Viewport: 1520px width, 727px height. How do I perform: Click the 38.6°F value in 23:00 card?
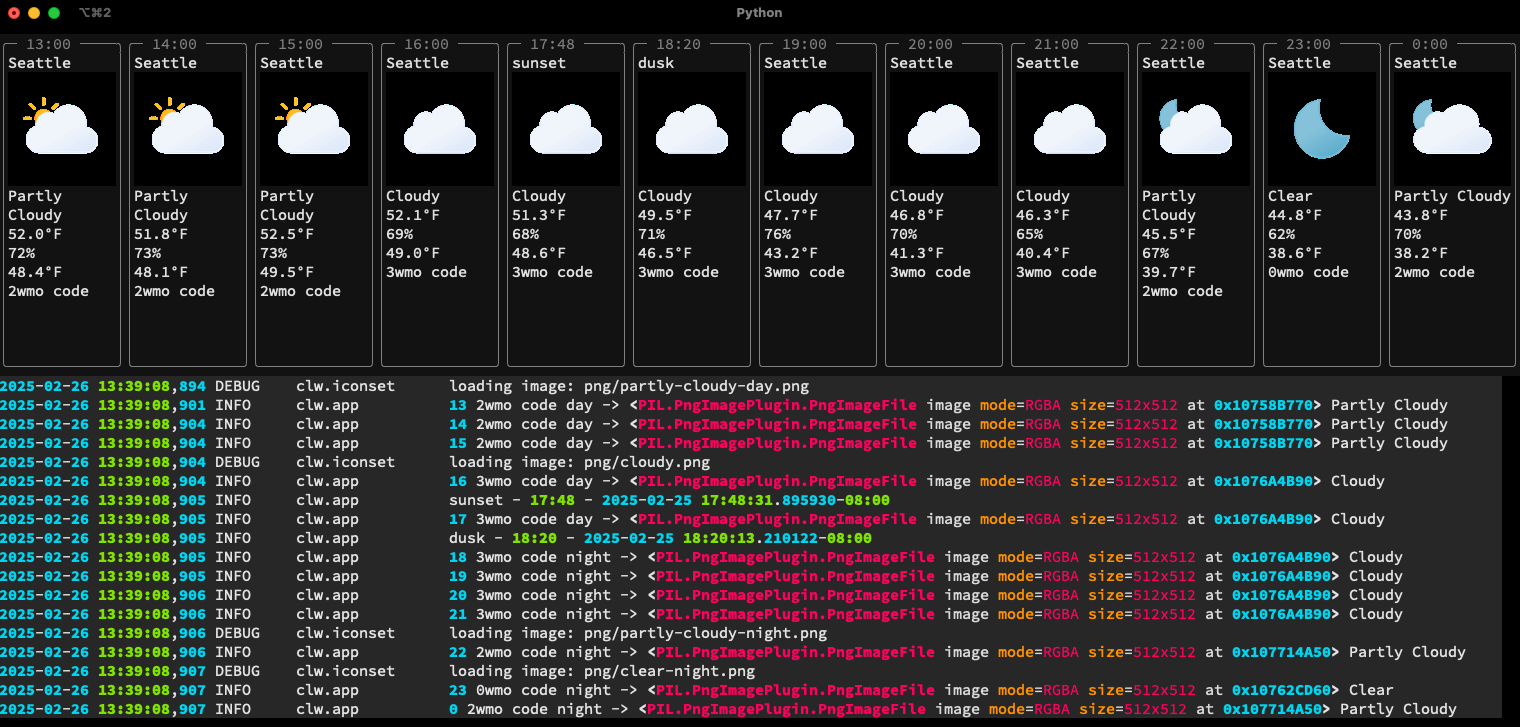point(1295,253)
